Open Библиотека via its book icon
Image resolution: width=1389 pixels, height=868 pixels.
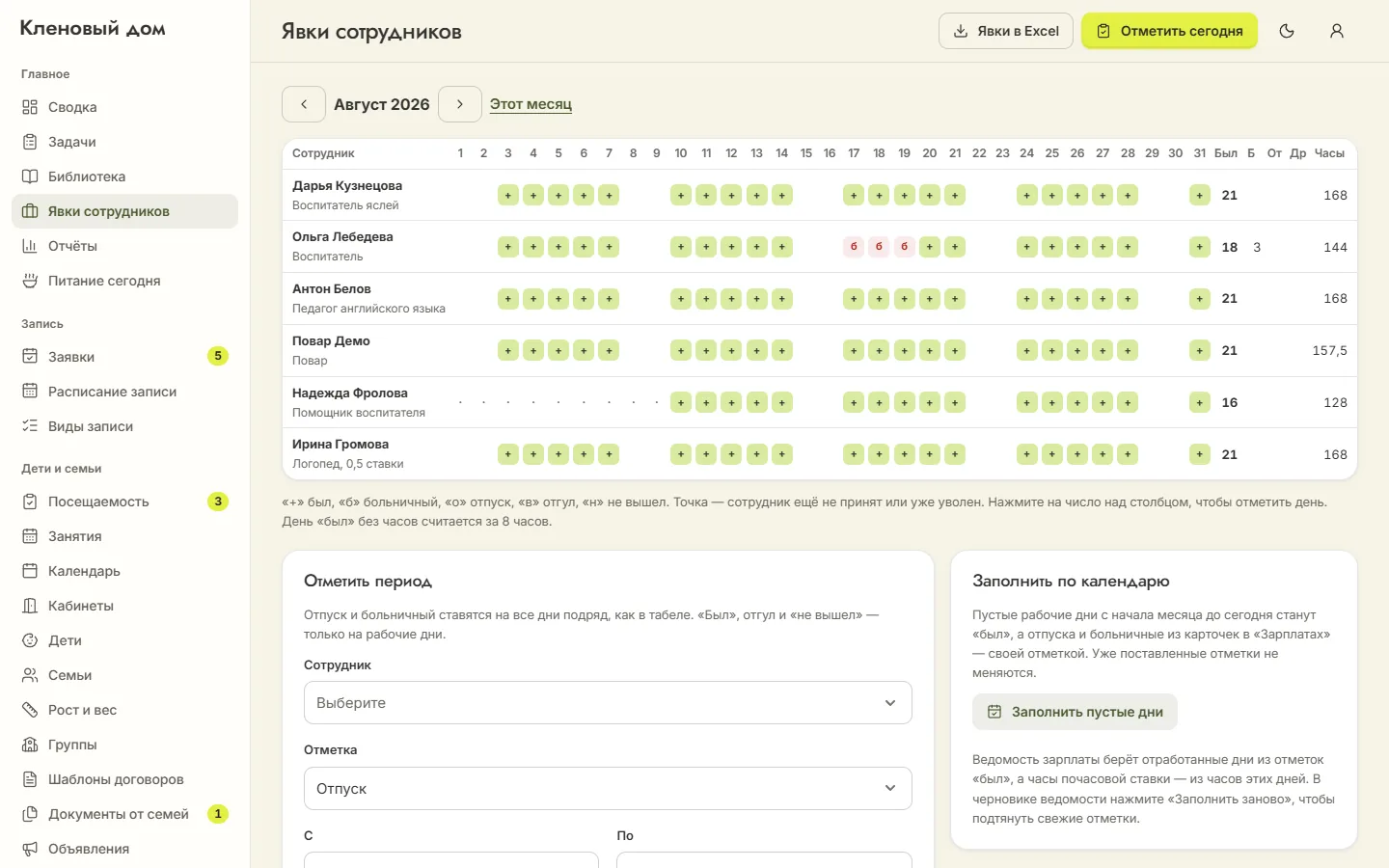pyautogui.click(x=30, y=176)
